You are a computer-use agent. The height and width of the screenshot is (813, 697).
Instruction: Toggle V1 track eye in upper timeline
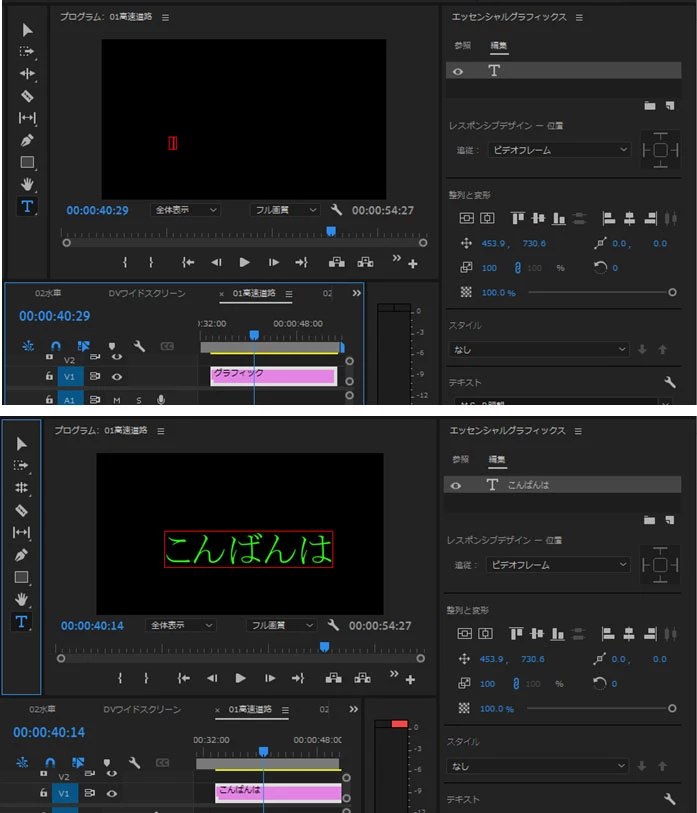(117, 376)
